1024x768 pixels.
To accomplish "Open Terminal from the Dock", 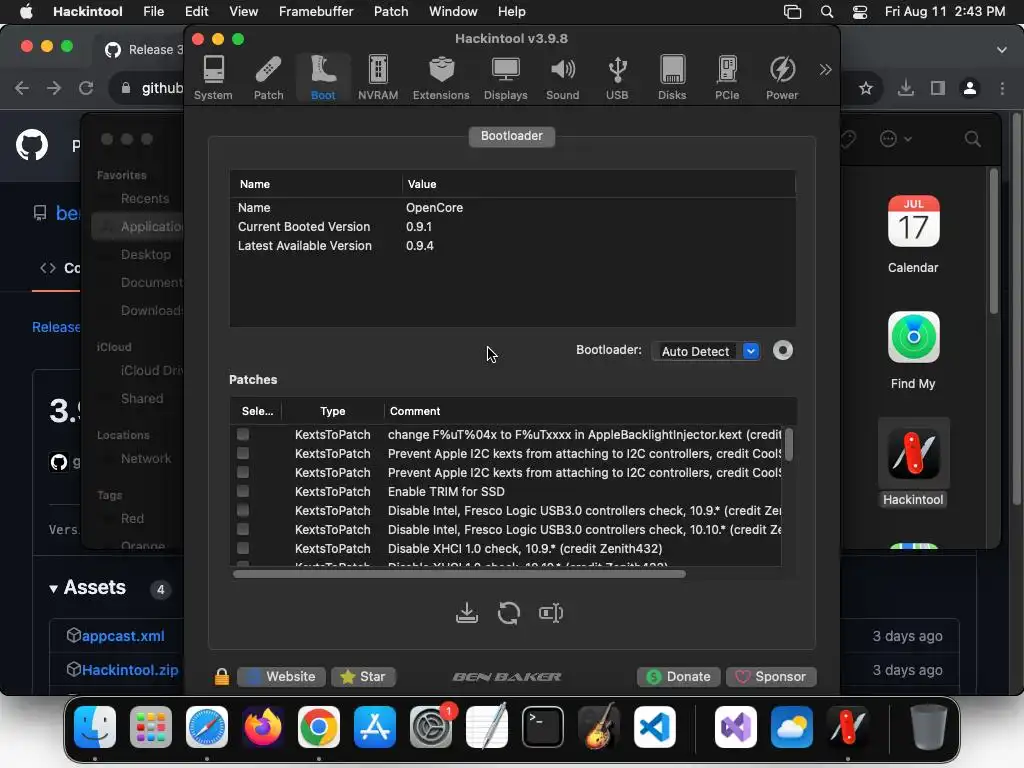I will pyautogui.click(x=543, y=727).
